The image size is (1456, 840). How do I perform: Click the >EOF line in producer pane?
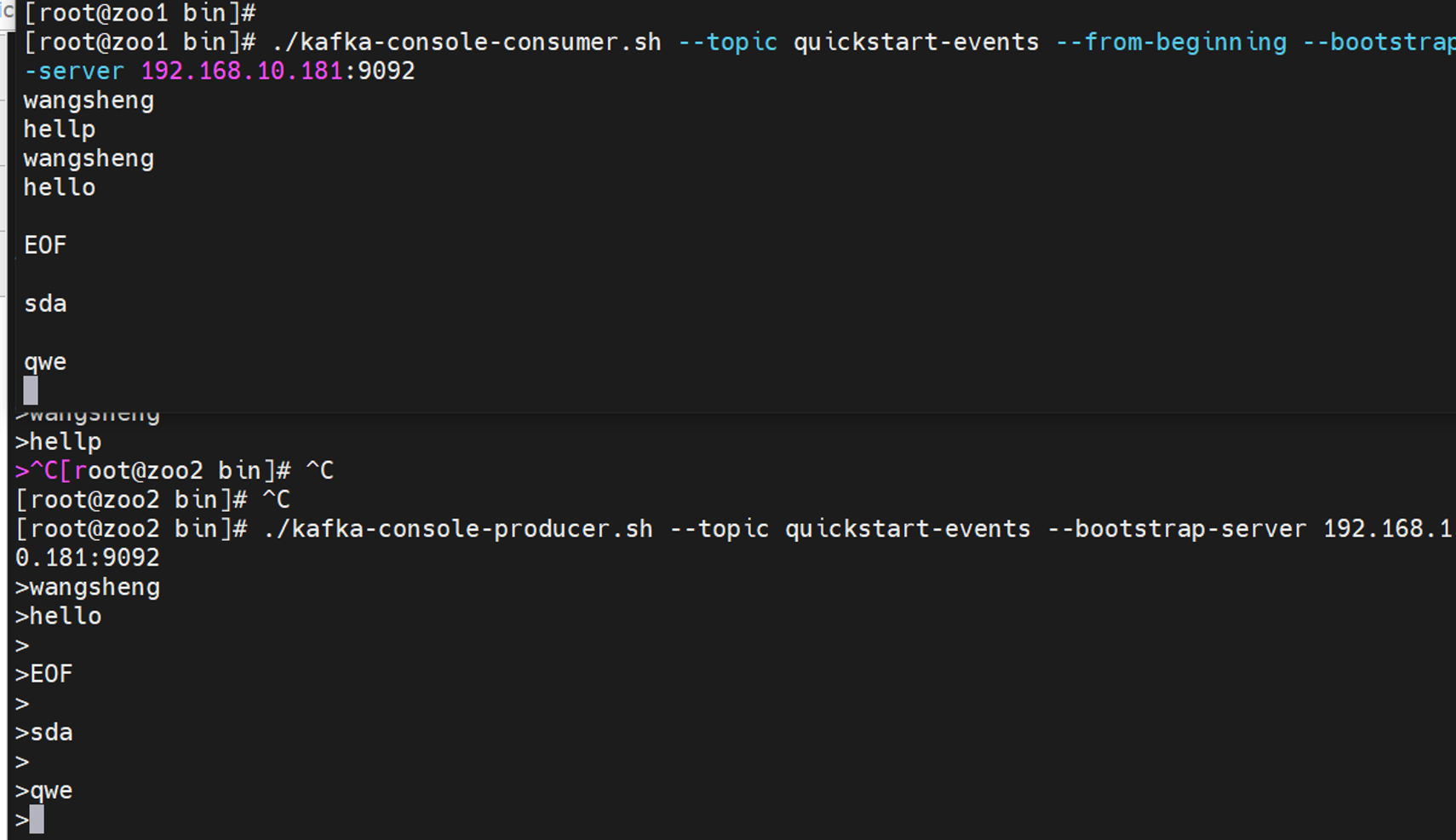coord(44,674)
